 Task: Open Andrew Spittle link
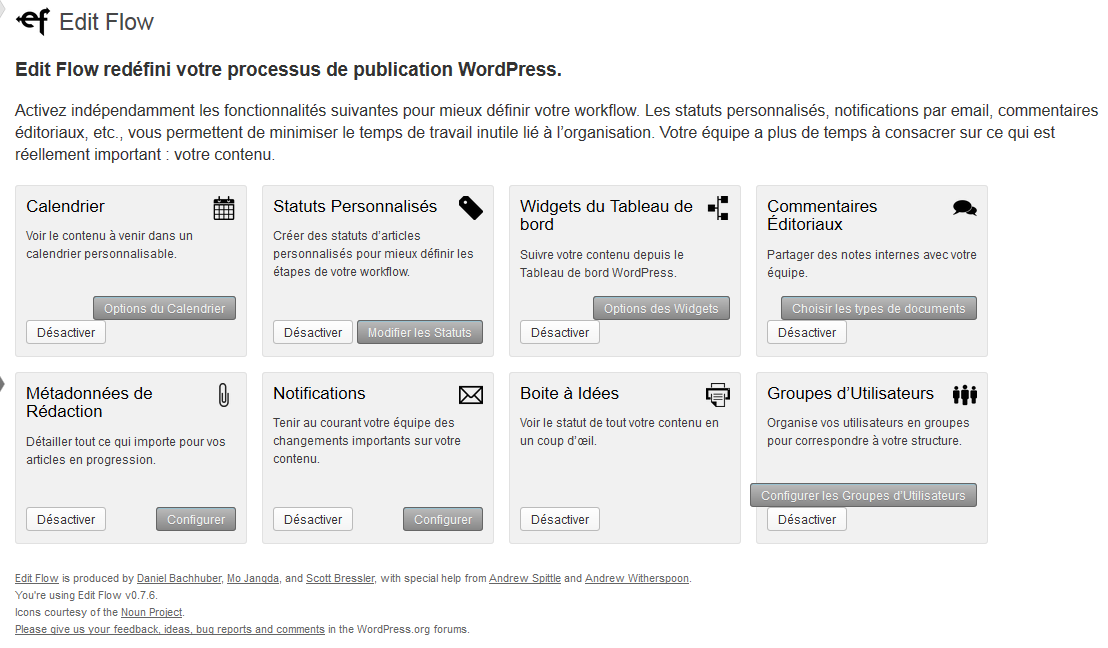[525, 578]
